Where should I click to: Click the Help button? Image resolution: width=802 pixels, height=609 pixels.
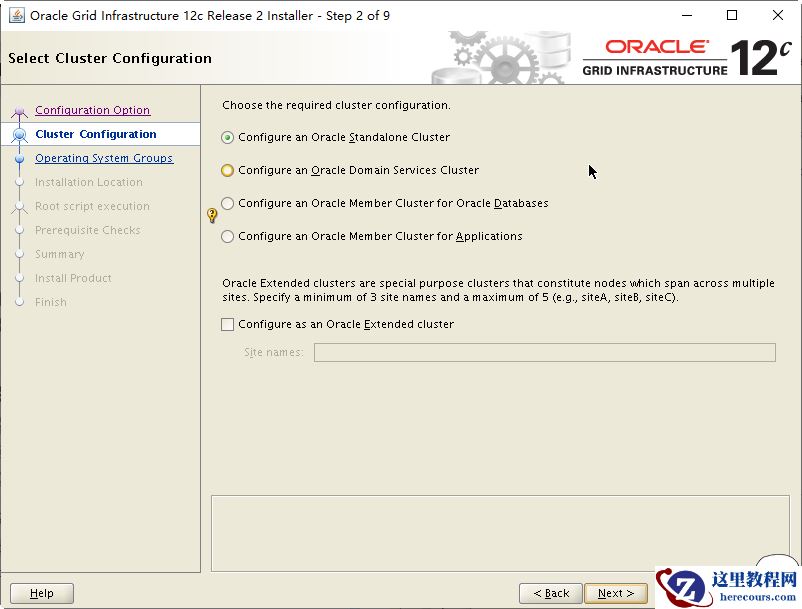42,593
